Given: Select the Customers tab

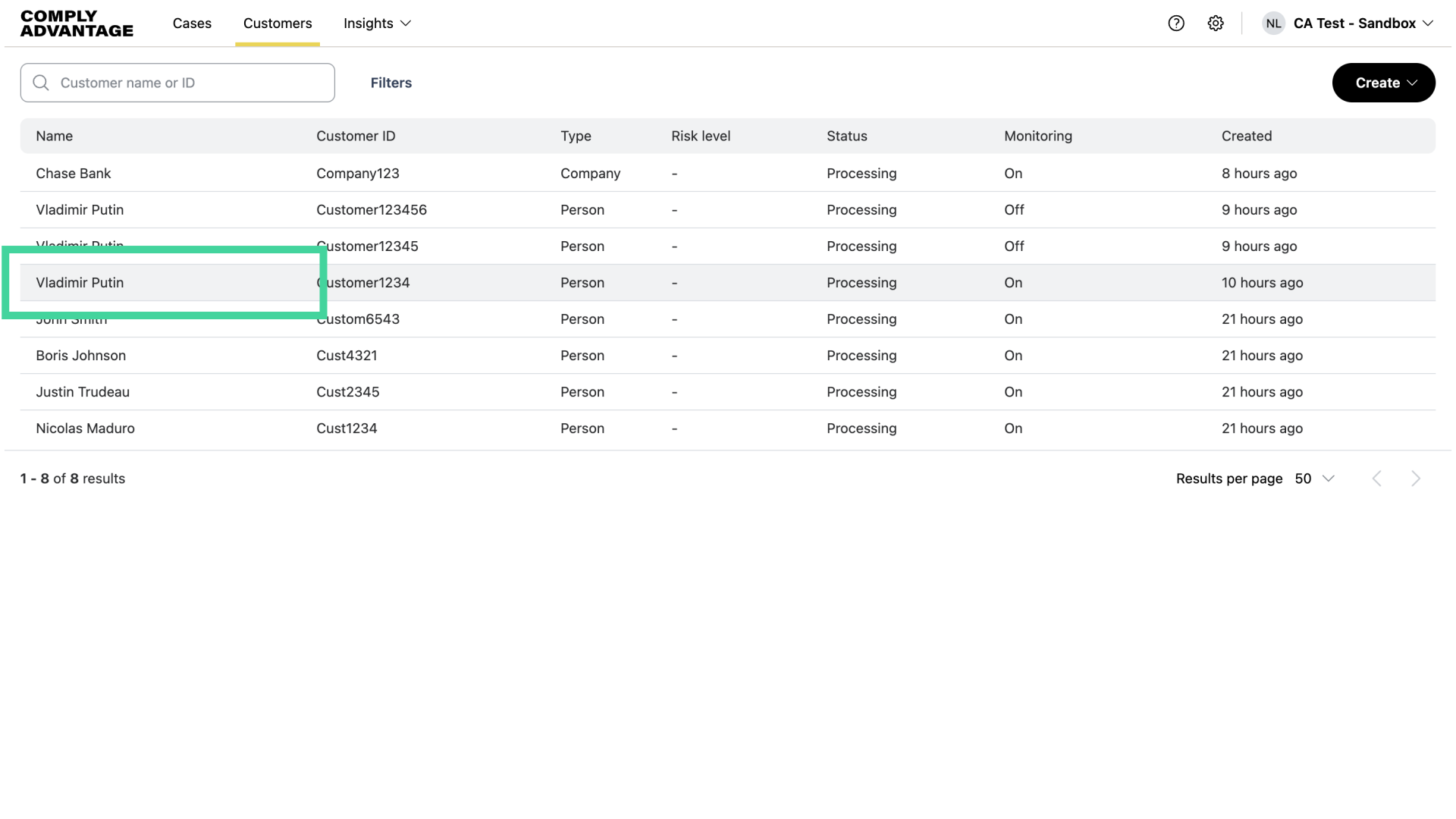Looking at the screenshot, I should 278,24.
